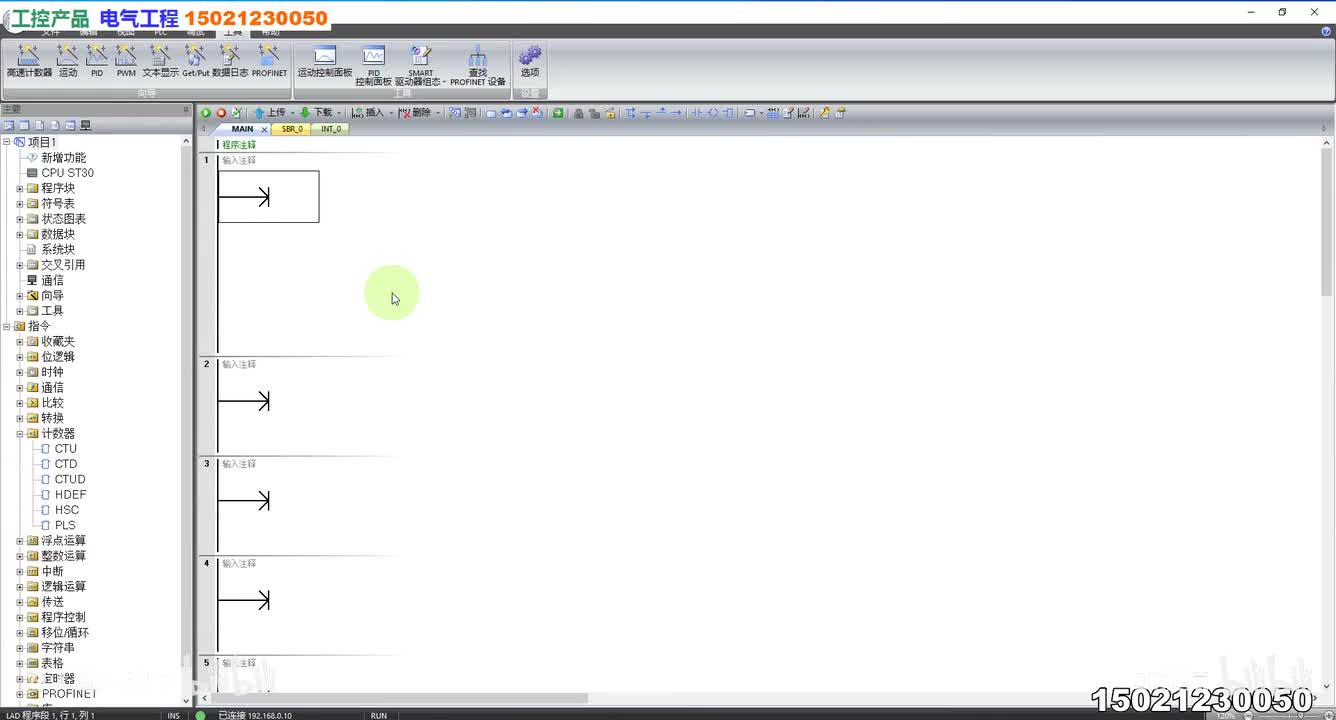Click 删除 delete button
Viewport: 1336px width, 720px height.
click(x=415, y=113)
